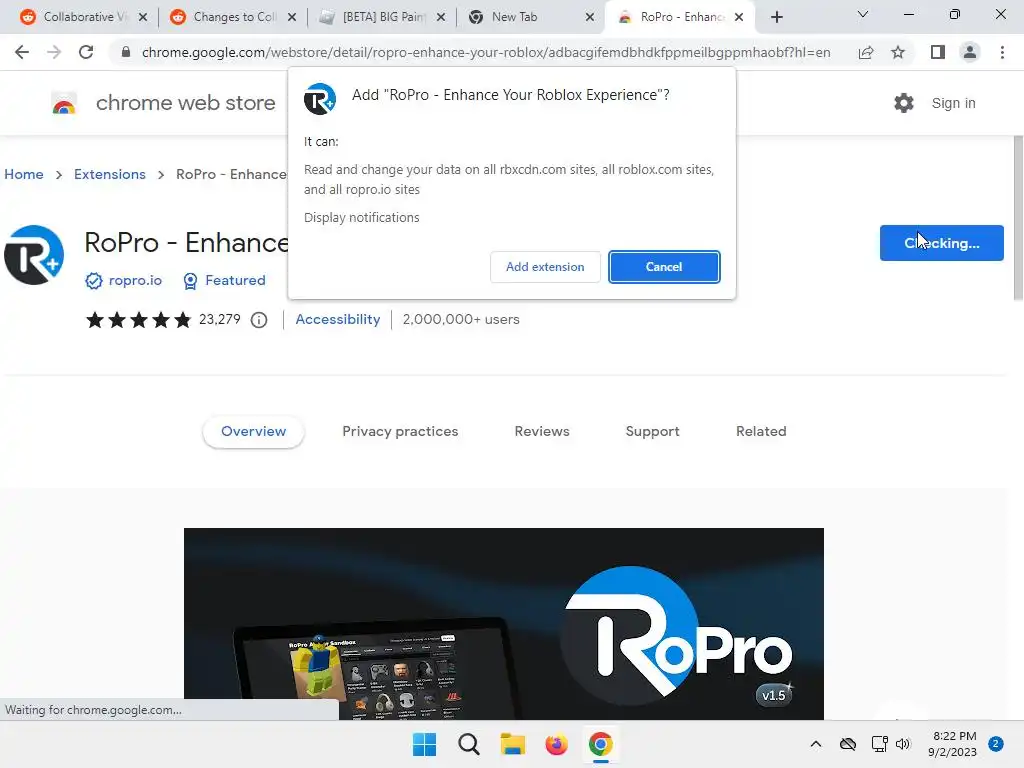Click the Checking... blue button
Screen dimensions: 1024x768
pos(941,243)
